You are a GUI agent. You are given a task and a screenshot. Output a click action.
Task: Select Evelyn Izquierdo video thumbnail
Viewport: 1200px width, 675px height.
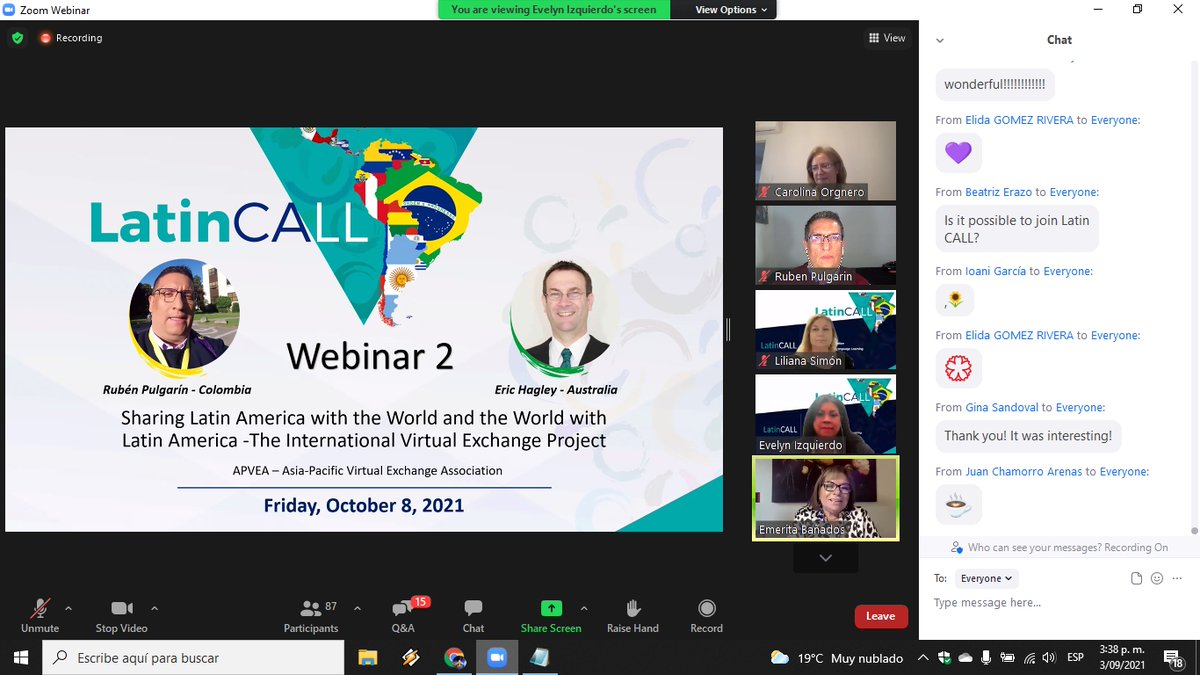[x=825, y=414]
